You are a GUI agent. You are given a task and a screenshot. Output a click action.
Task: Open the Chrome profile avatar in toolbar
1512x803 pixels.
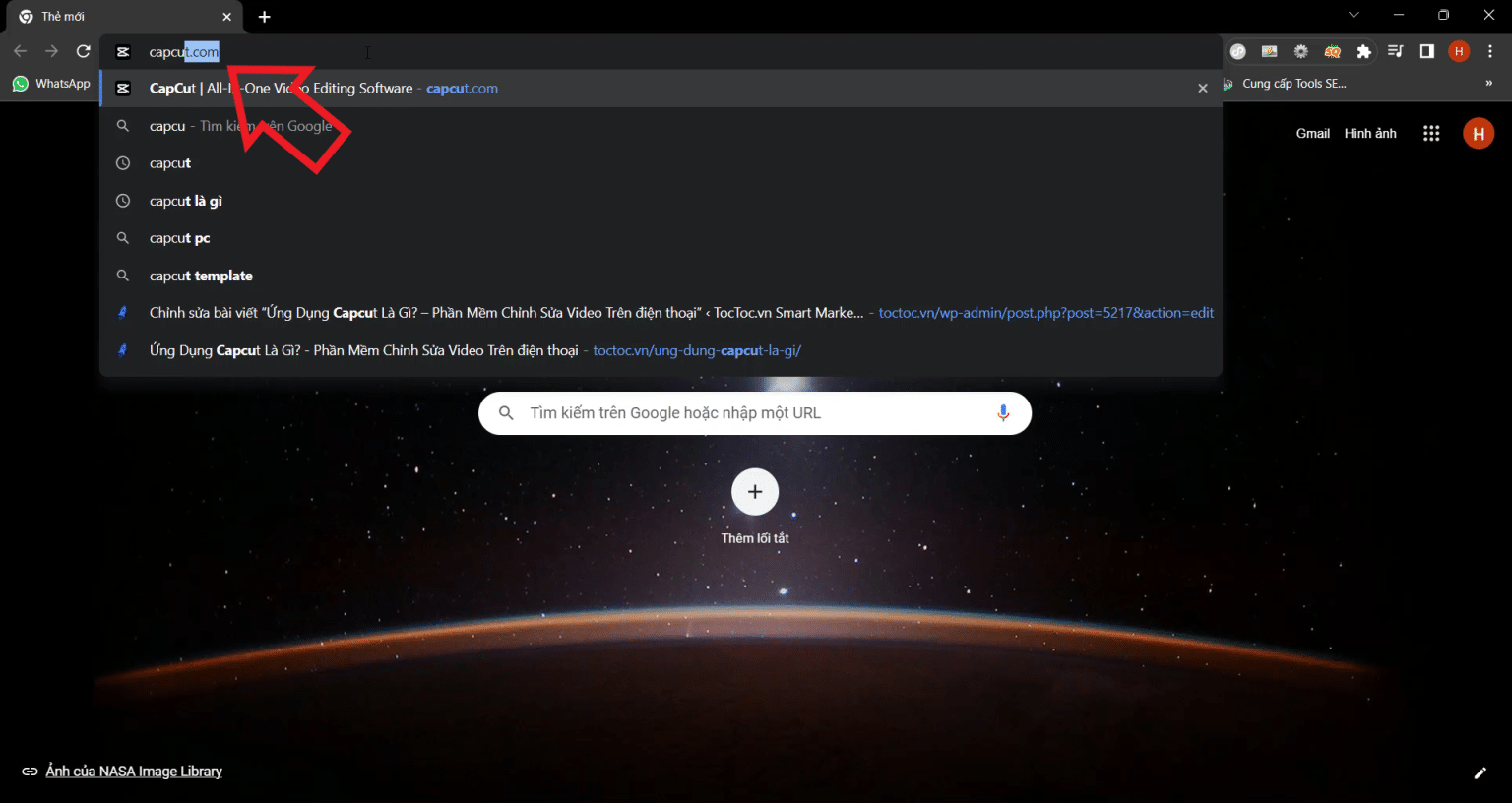click(1459, 51)
